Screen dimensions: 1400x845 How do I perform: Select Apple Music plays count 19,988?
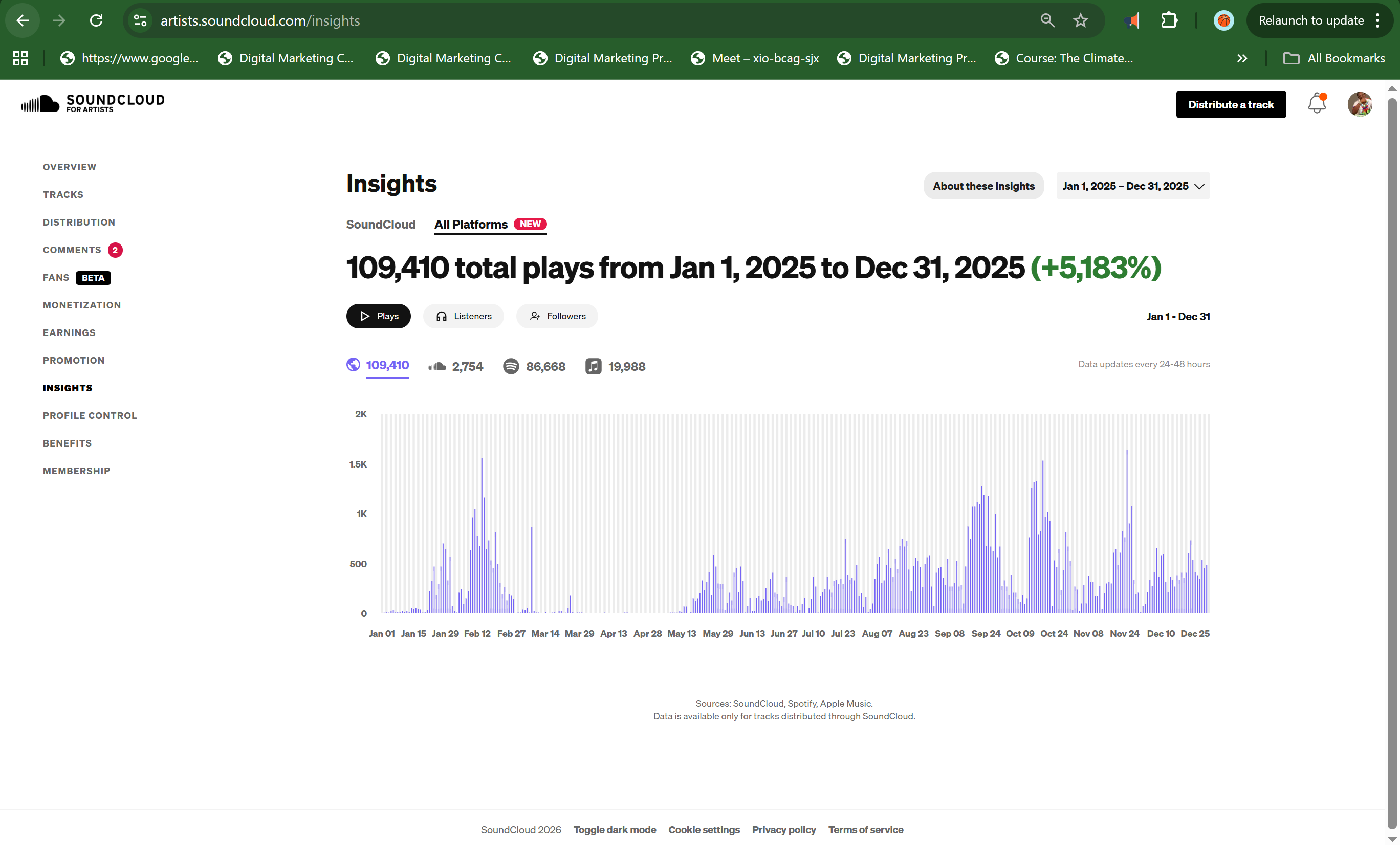[616, 366]
